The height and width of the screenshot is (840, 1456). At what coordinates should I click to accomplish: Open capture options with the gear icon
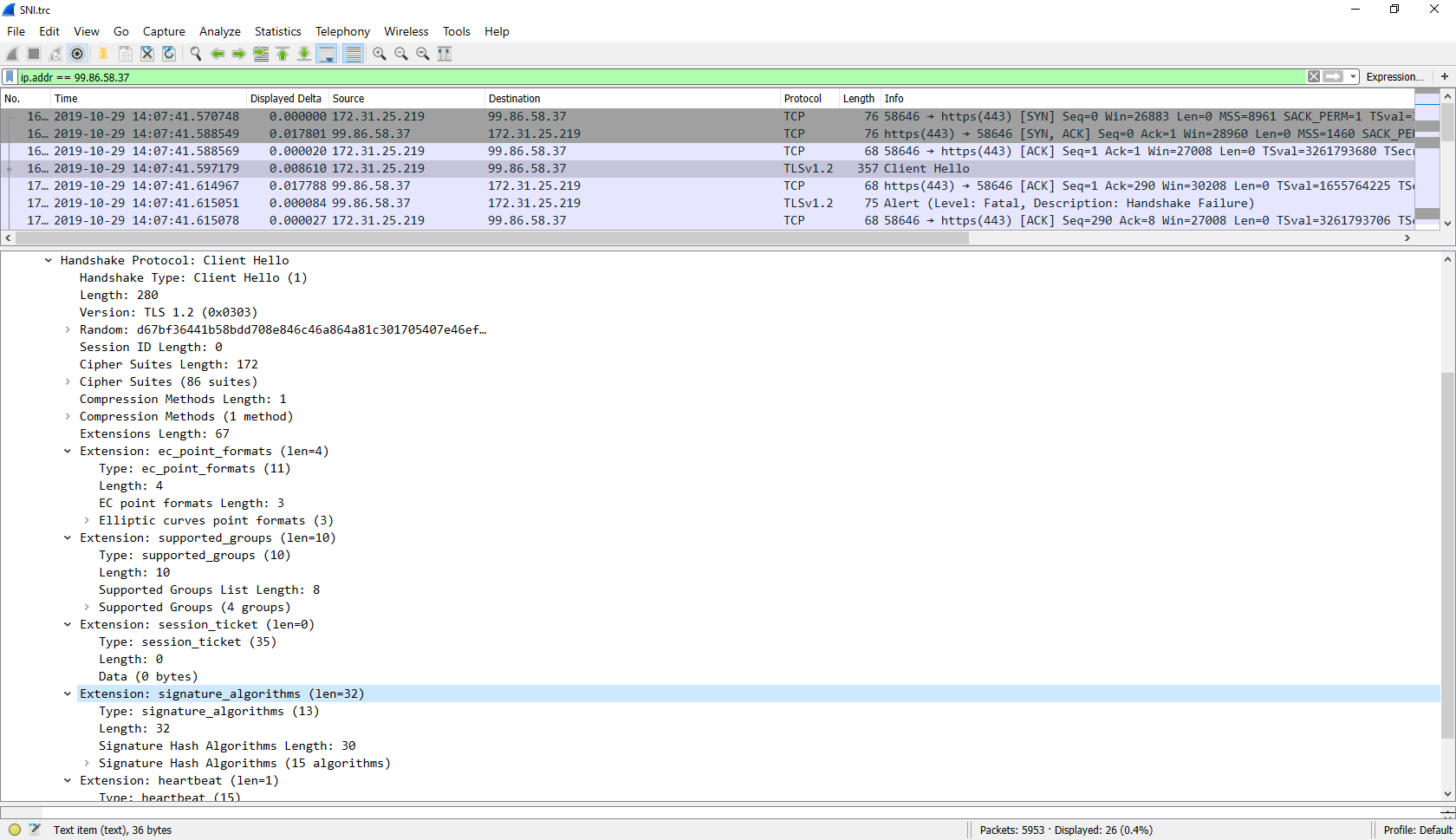pos(77,54)
